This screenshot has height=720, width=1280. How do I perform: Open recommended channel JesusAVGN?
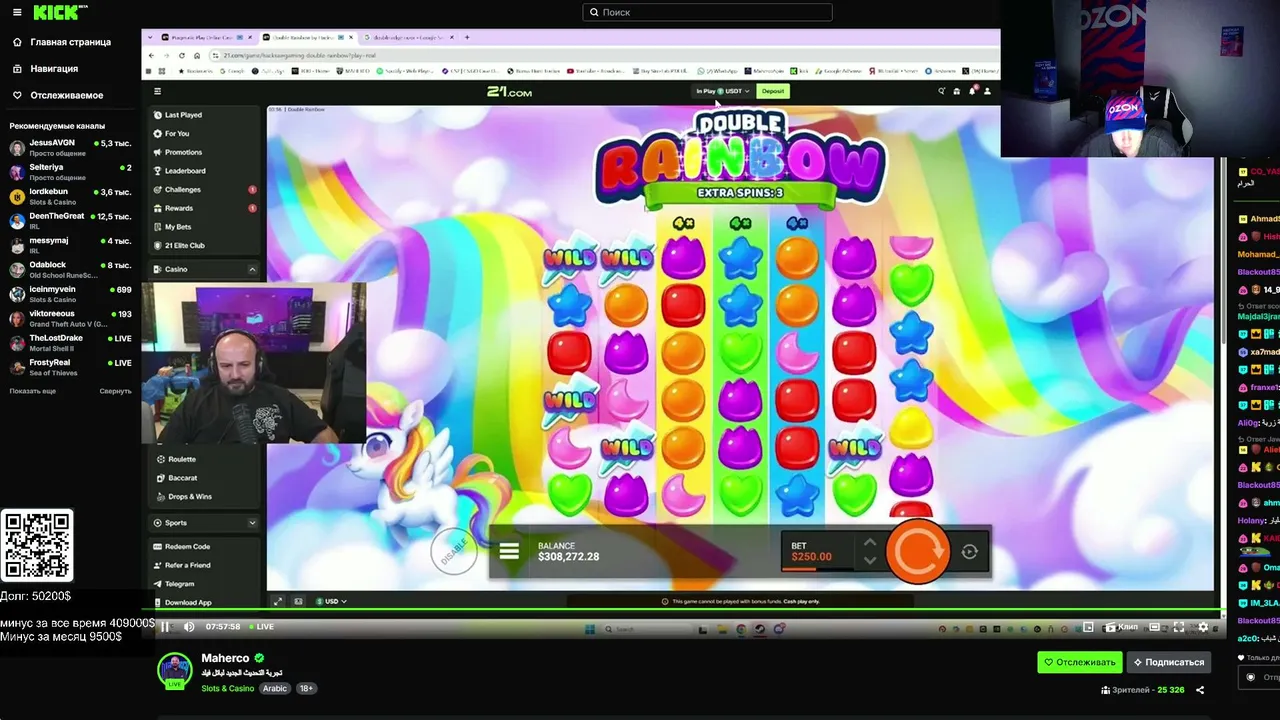pos(70,147)
